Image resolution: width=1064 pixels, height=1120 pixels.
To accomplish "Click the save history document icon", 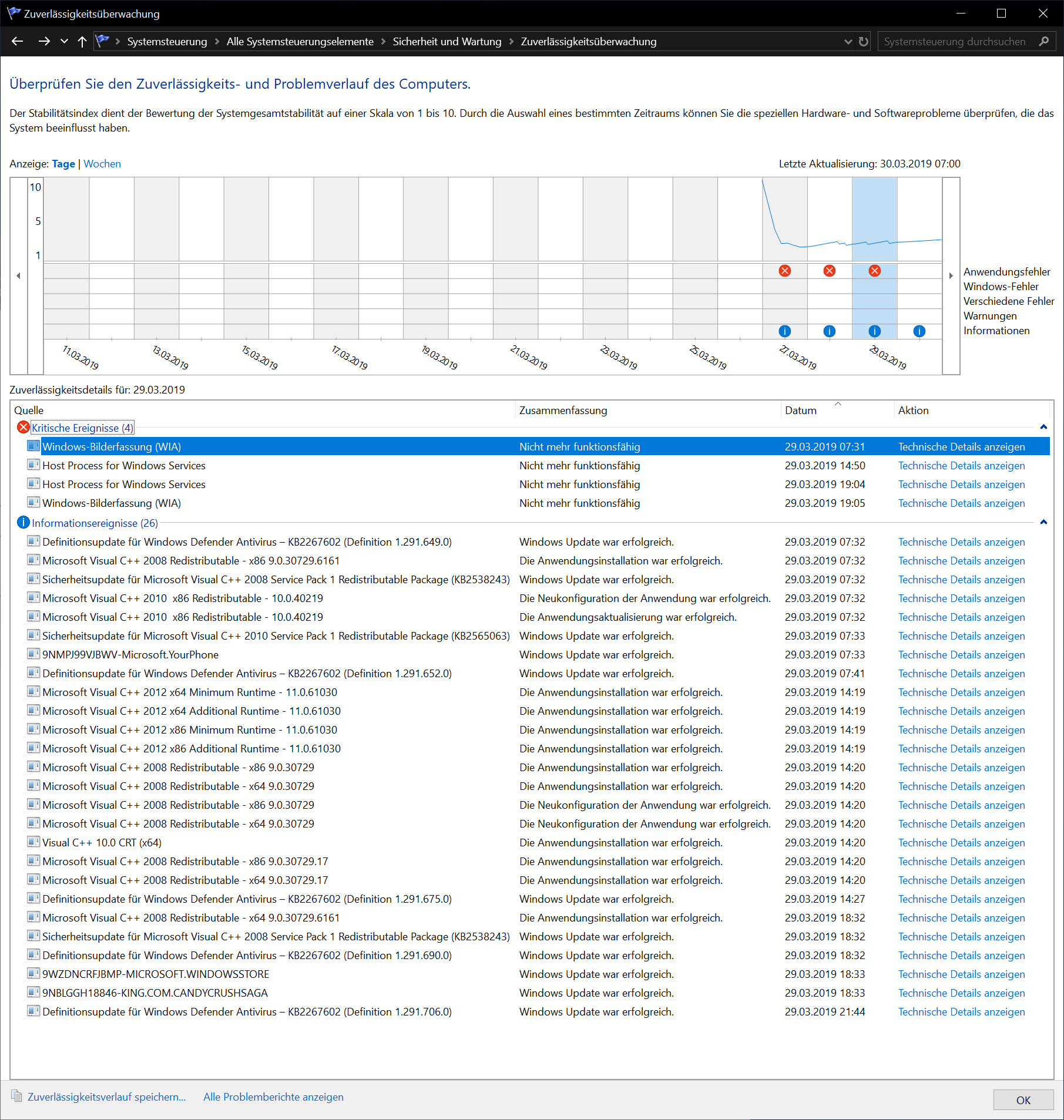I will tap(16, 1097).
